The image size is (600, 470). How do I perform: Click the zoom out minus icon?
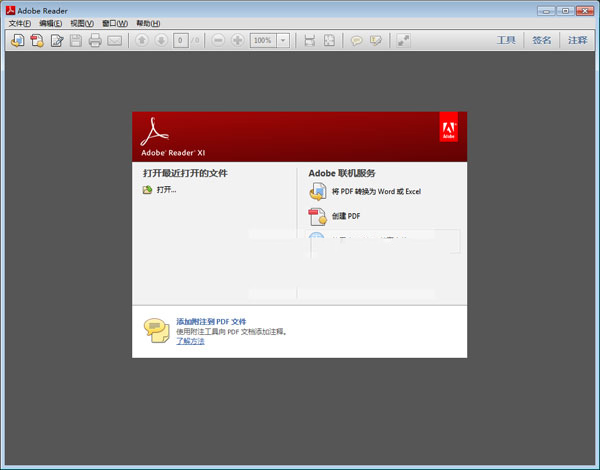tap(218, 40)
